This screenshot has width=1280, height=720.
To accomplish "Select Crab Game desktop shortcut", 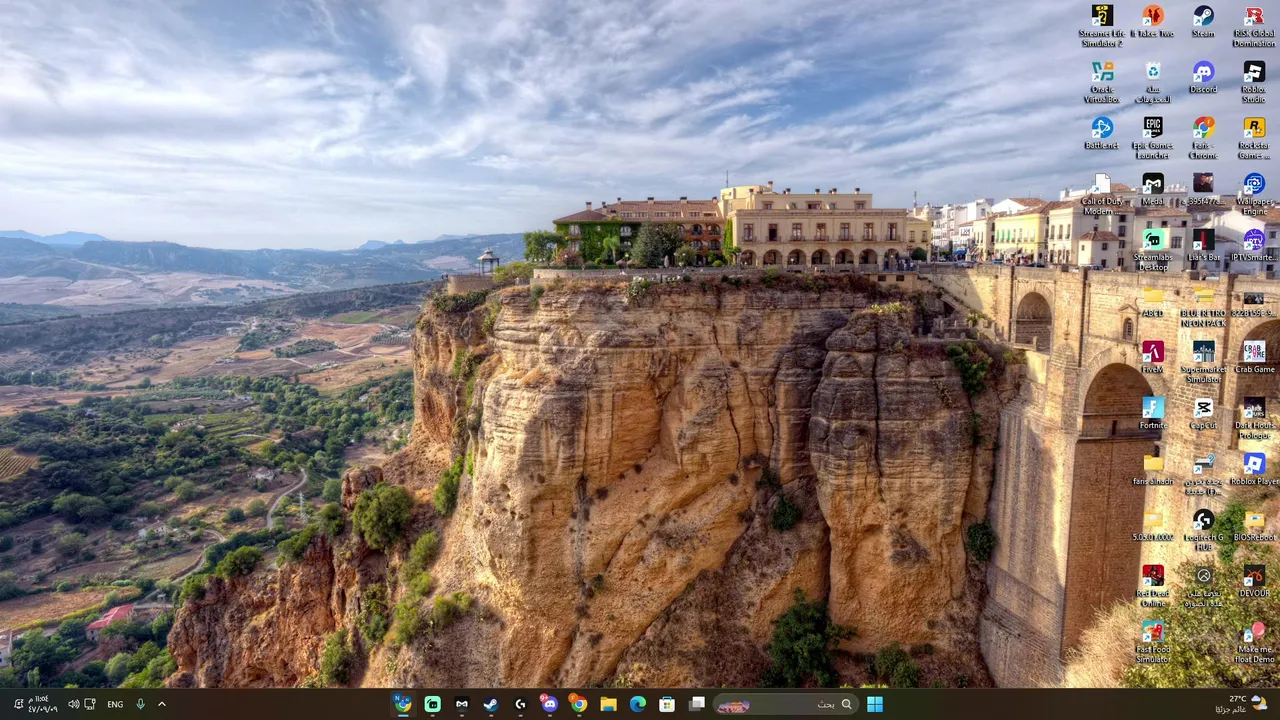I will 1254,358.
